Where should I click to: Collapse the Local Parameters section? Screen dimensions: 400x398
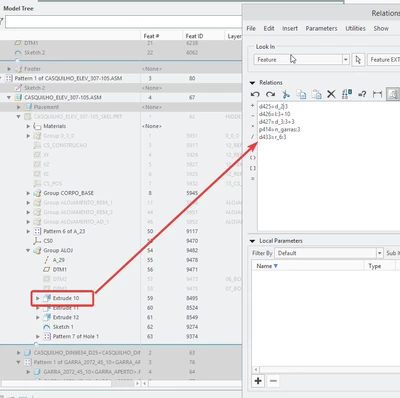pos(252,241)
